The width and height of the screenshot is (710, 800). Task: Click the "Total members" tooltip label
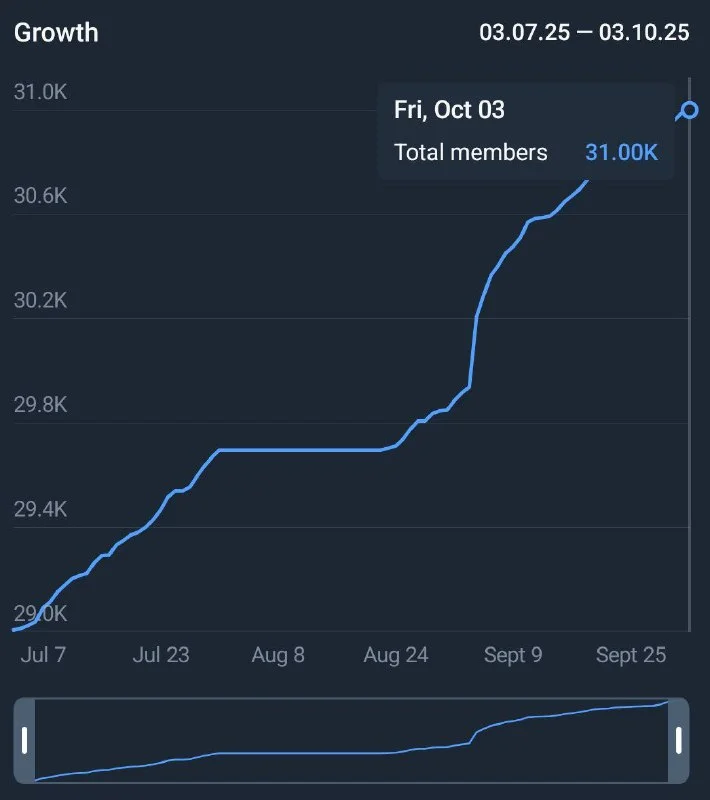pos(471,152)
